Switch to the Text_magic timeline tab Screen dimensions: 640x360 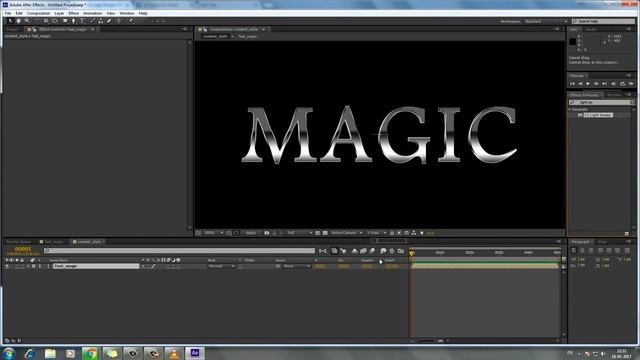tap(53, 242)
